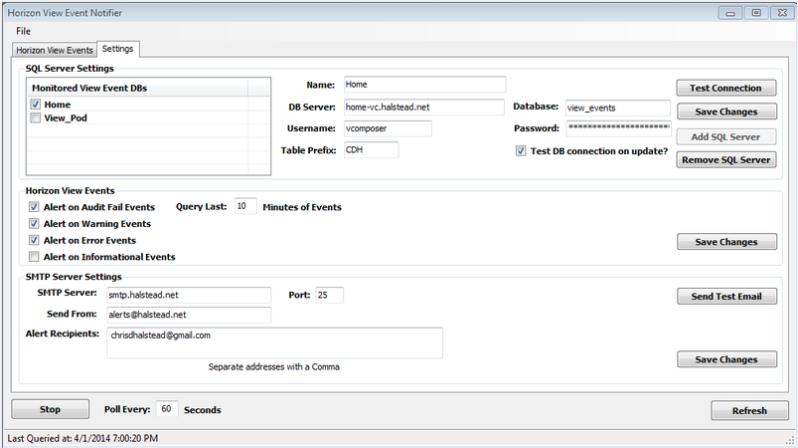Image resolution: width=798 pixels, height=448 pixels.
Task: Uncheck the Home database checkbox
Action: coord(35,104)
